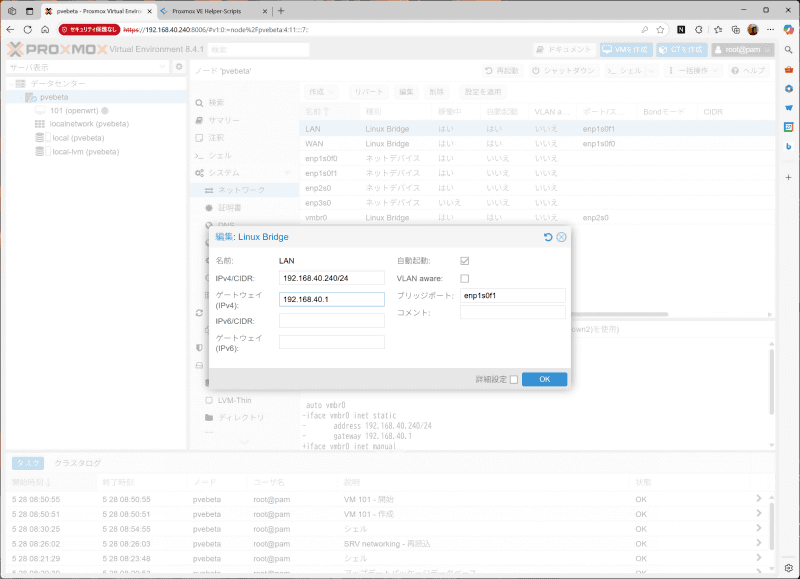Go back with the browser back arrow
Image resolution: width=800 pixels, height=579 pixels.
(10, 30)
